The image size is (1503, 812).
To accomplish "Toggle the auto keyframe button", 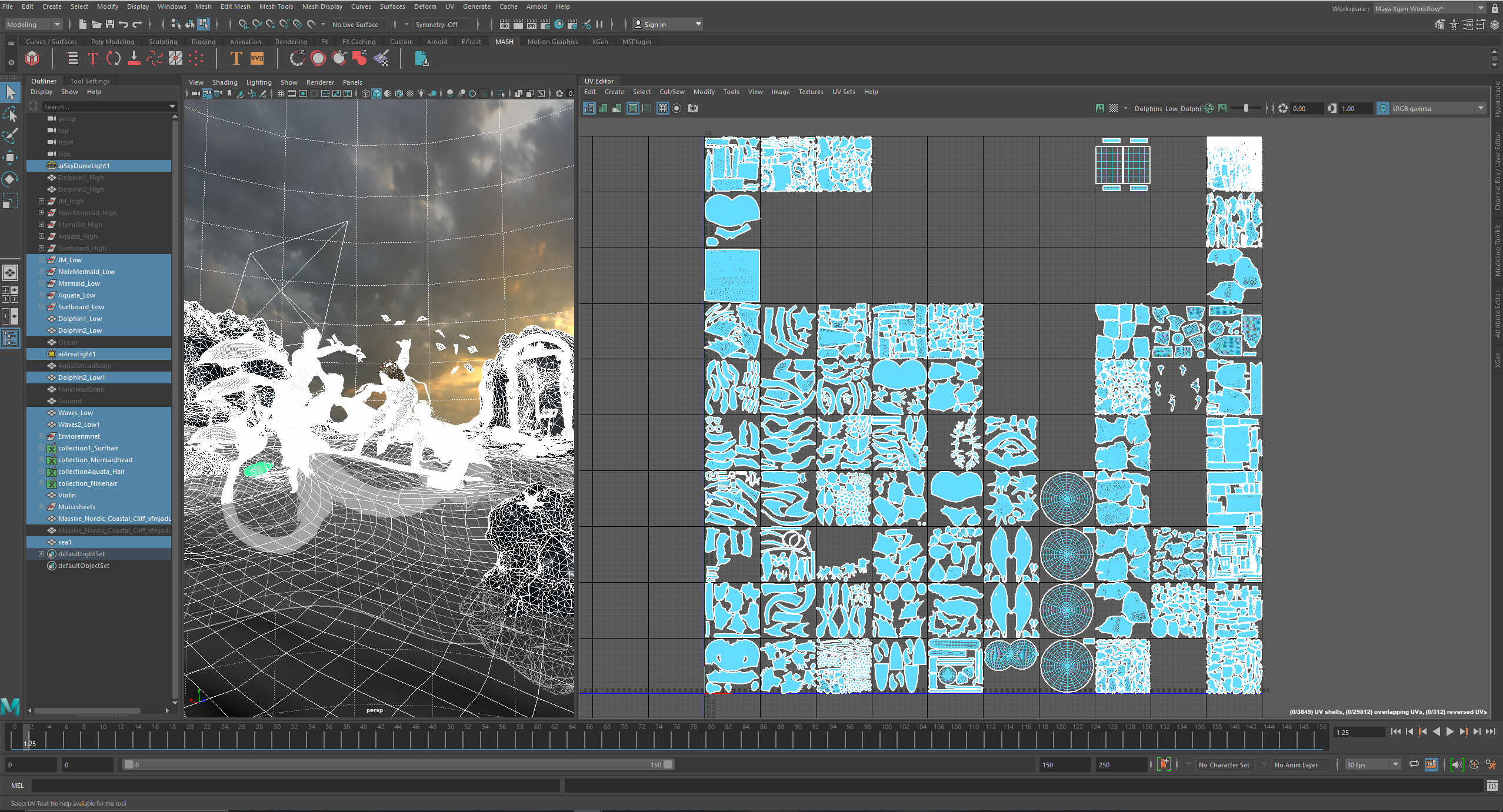I will (x=1164, y=764).
